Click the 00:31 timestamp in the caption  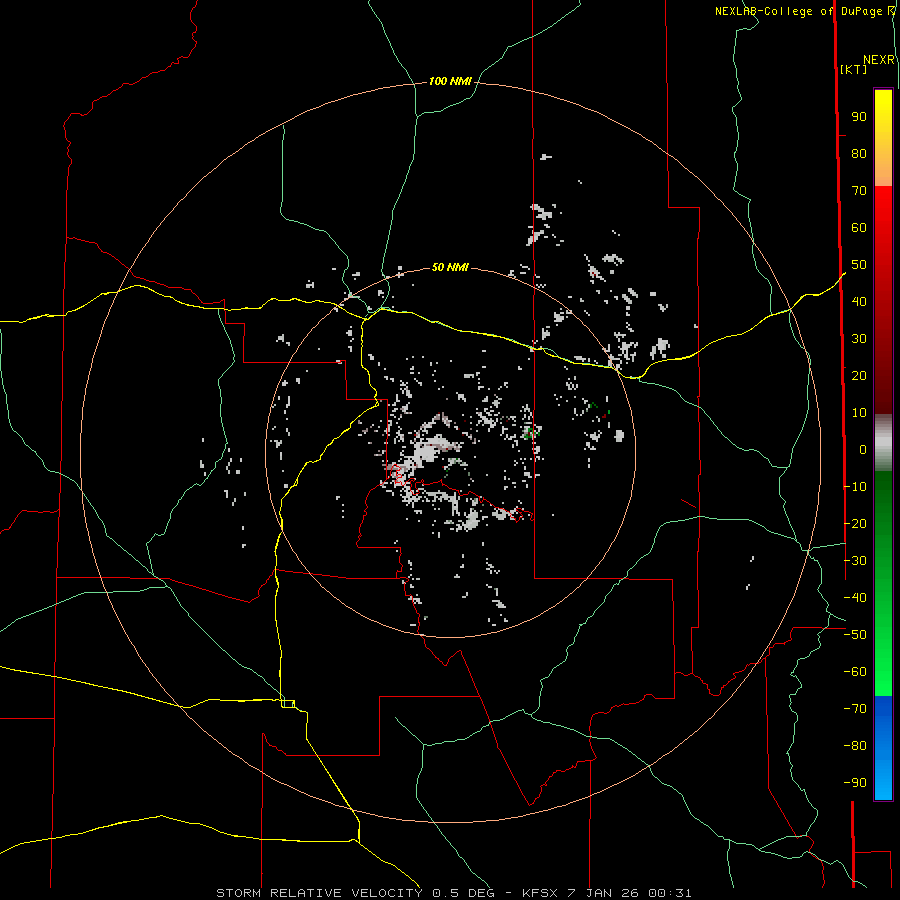tap(670, 893)
